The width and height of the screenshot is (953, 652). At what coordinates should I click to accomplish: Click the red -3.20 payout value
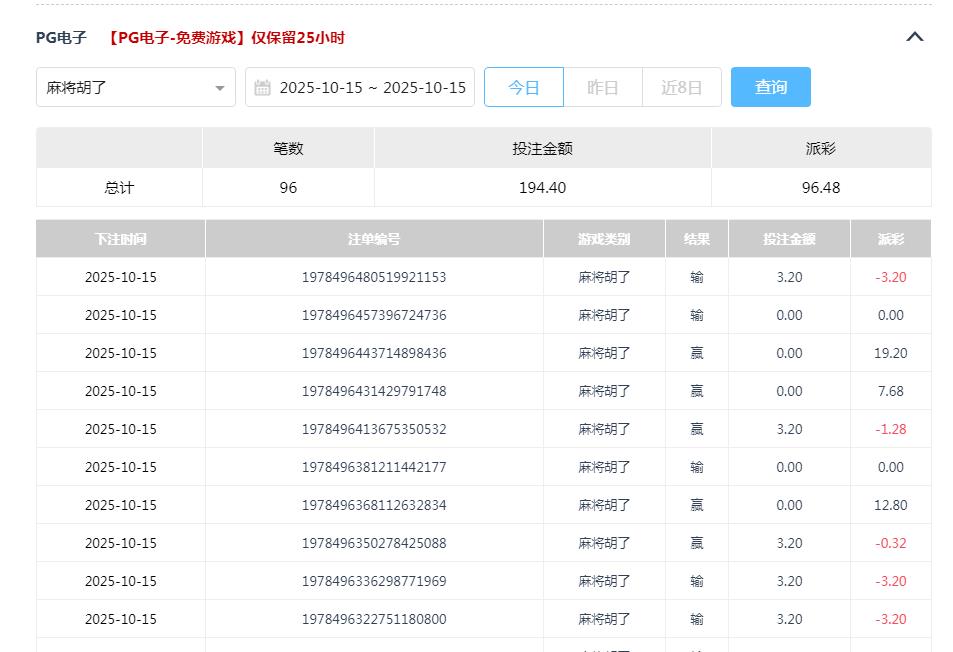pos(890,277)
